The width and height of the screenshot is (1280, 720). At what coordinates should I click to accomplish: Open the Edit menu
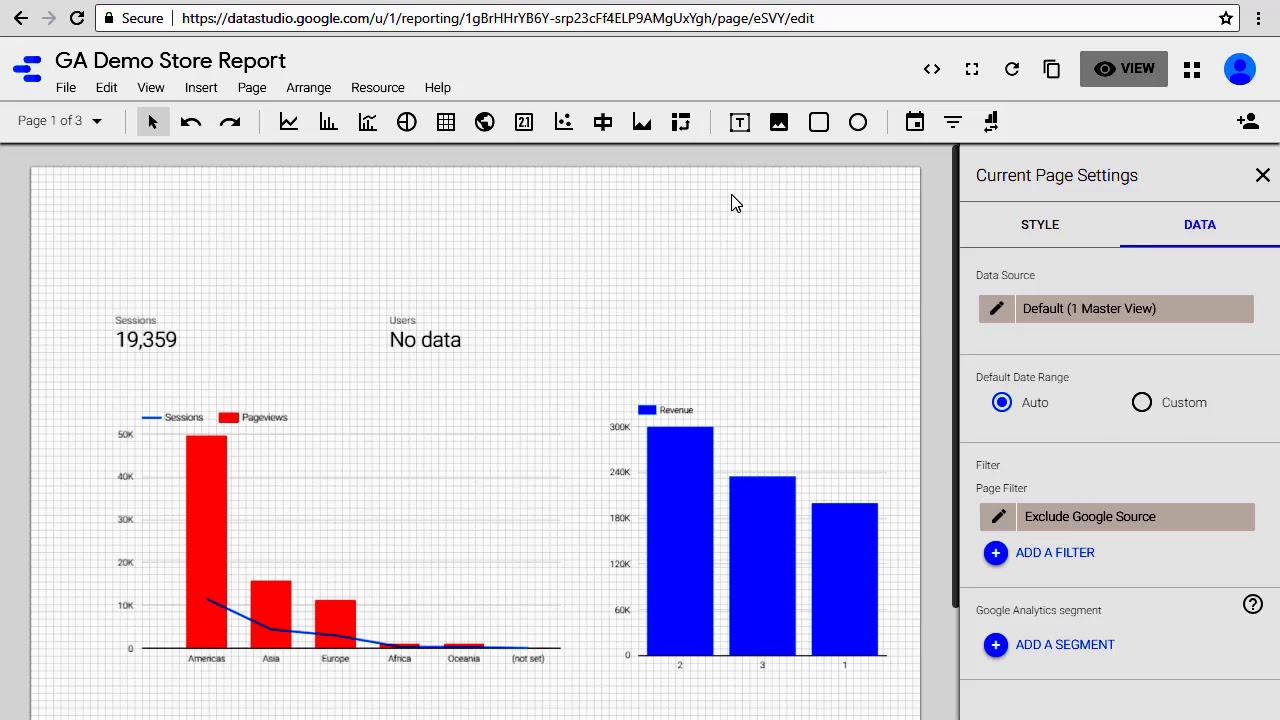point(107,88)
